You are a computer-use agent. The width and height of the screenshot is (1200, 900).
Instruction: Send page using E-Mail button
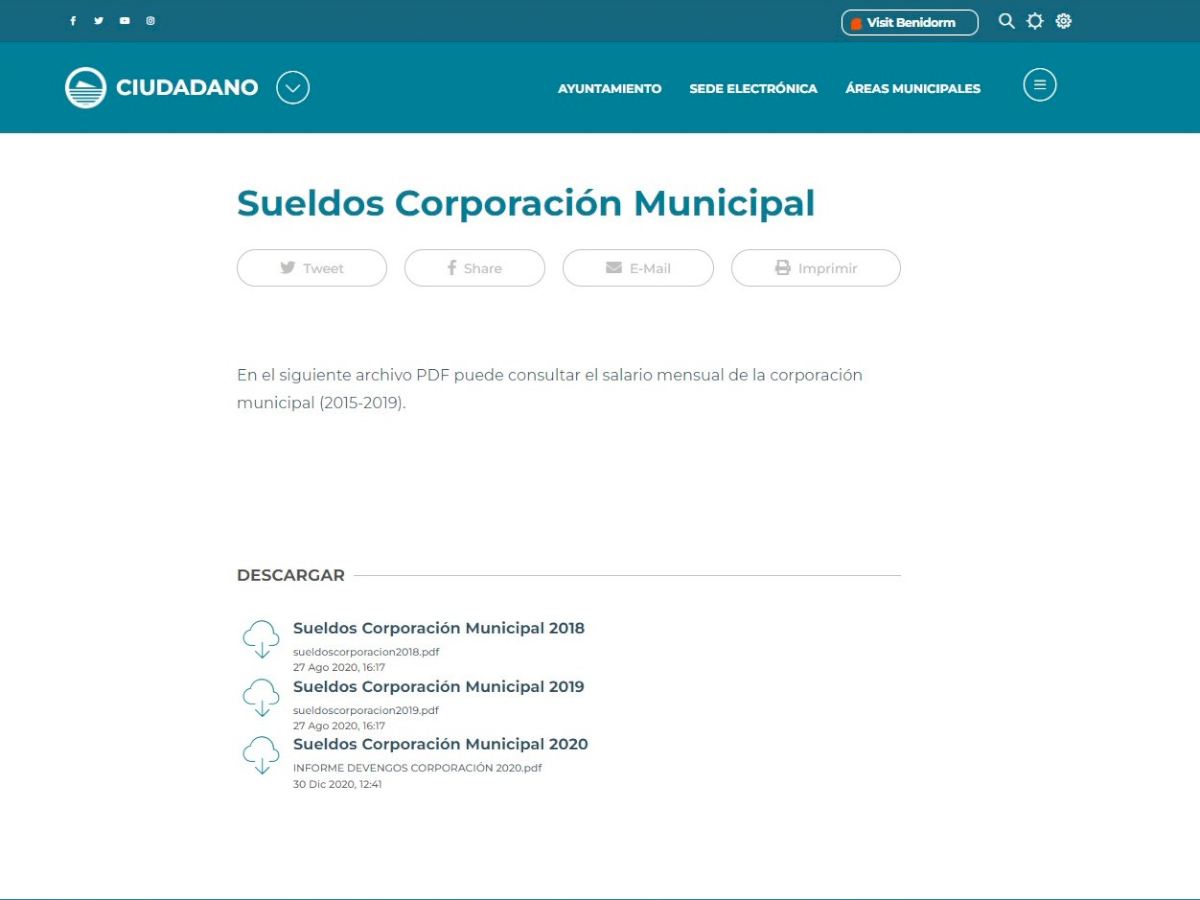pyautogui.click(x=638, y=268)
